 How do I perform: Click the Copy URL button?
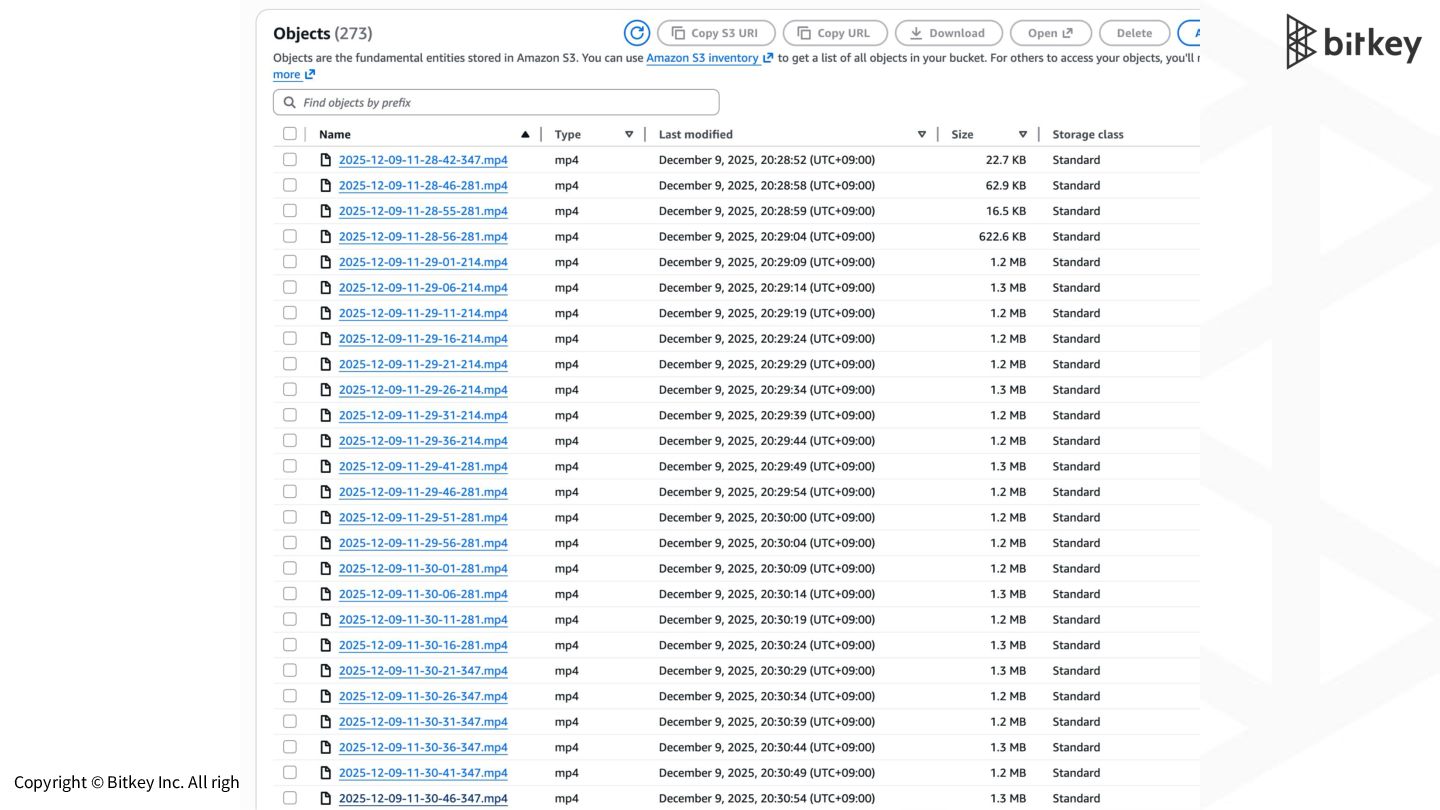pos(833,33)
